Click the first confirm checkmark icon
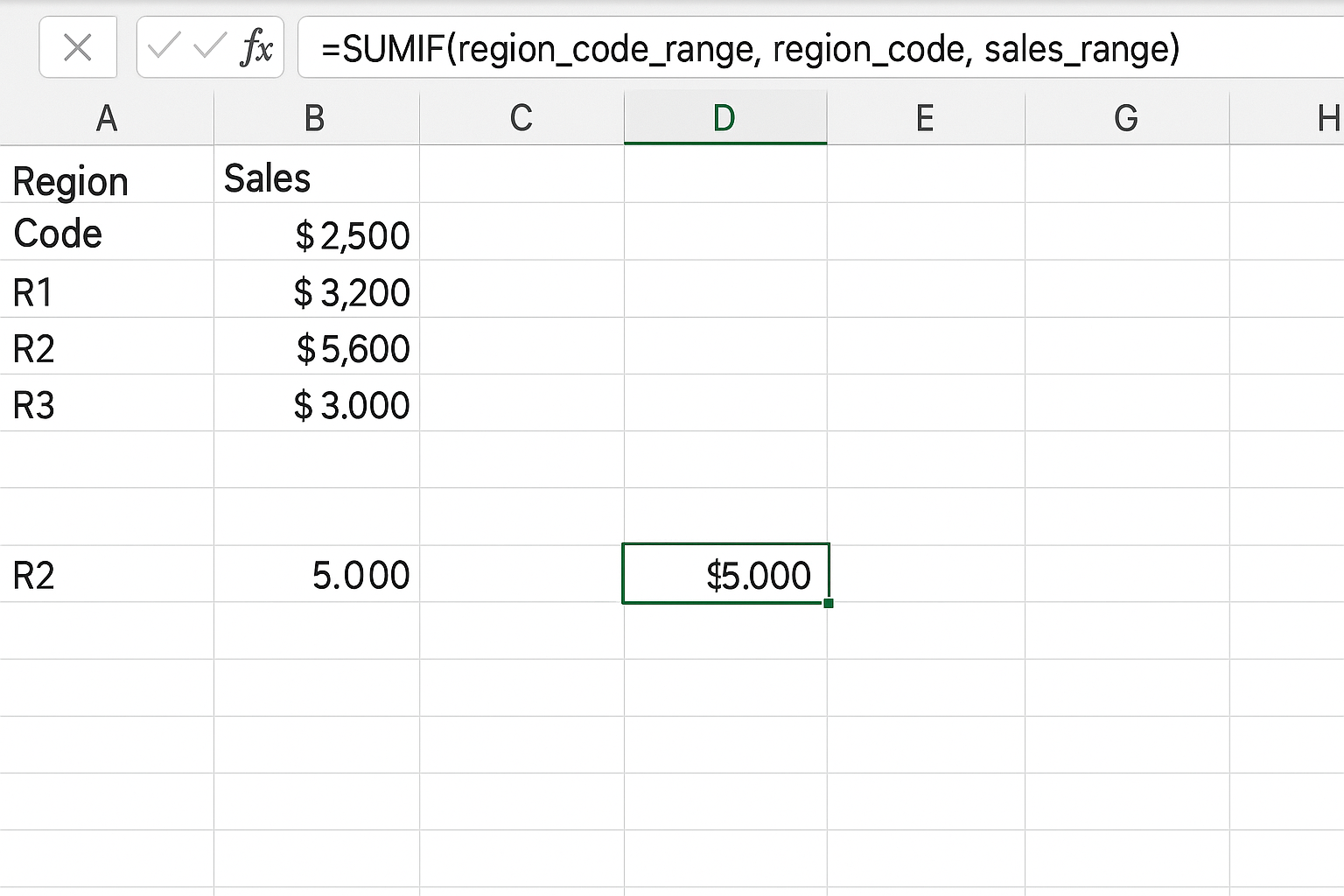 164,45
